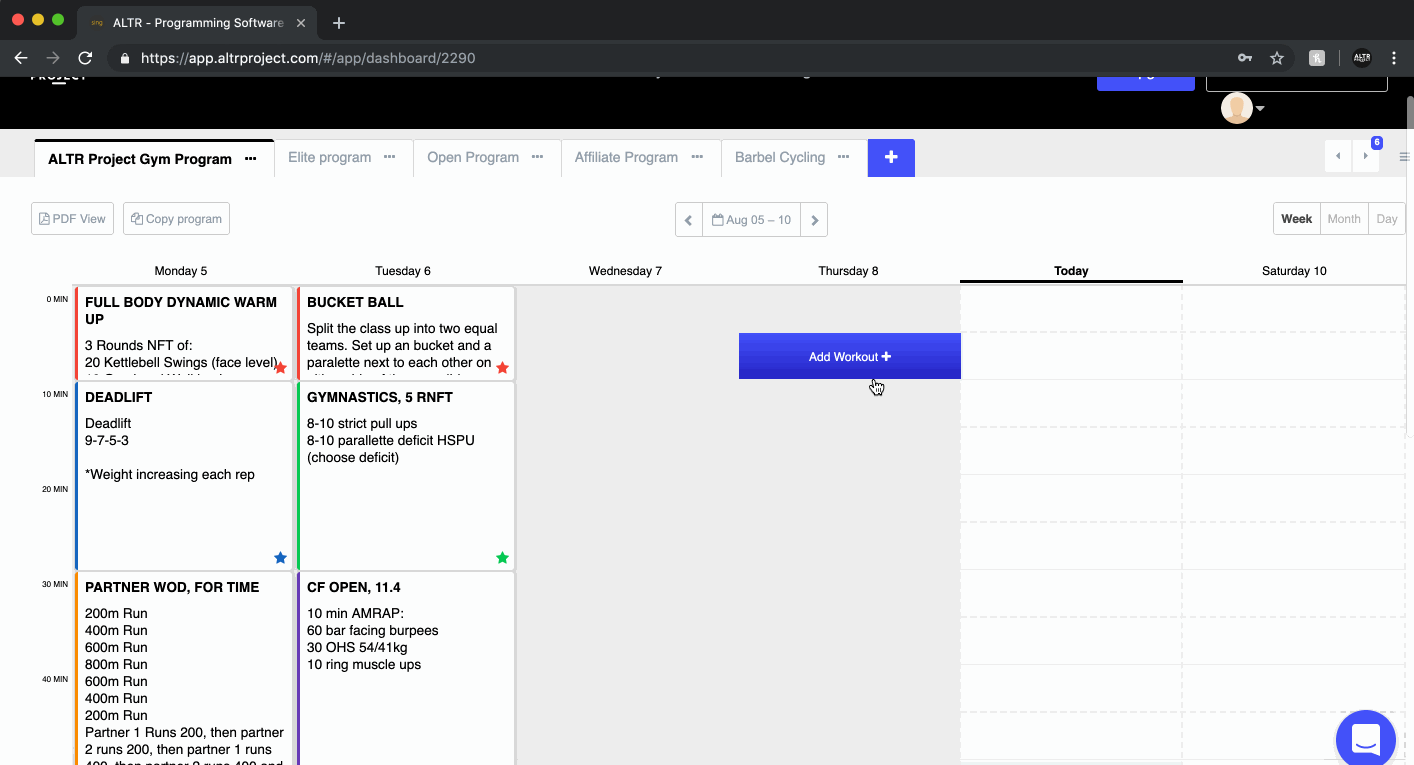Click the Thursday 8 column header
This screenshot has height=765, width=1414.
848,271
